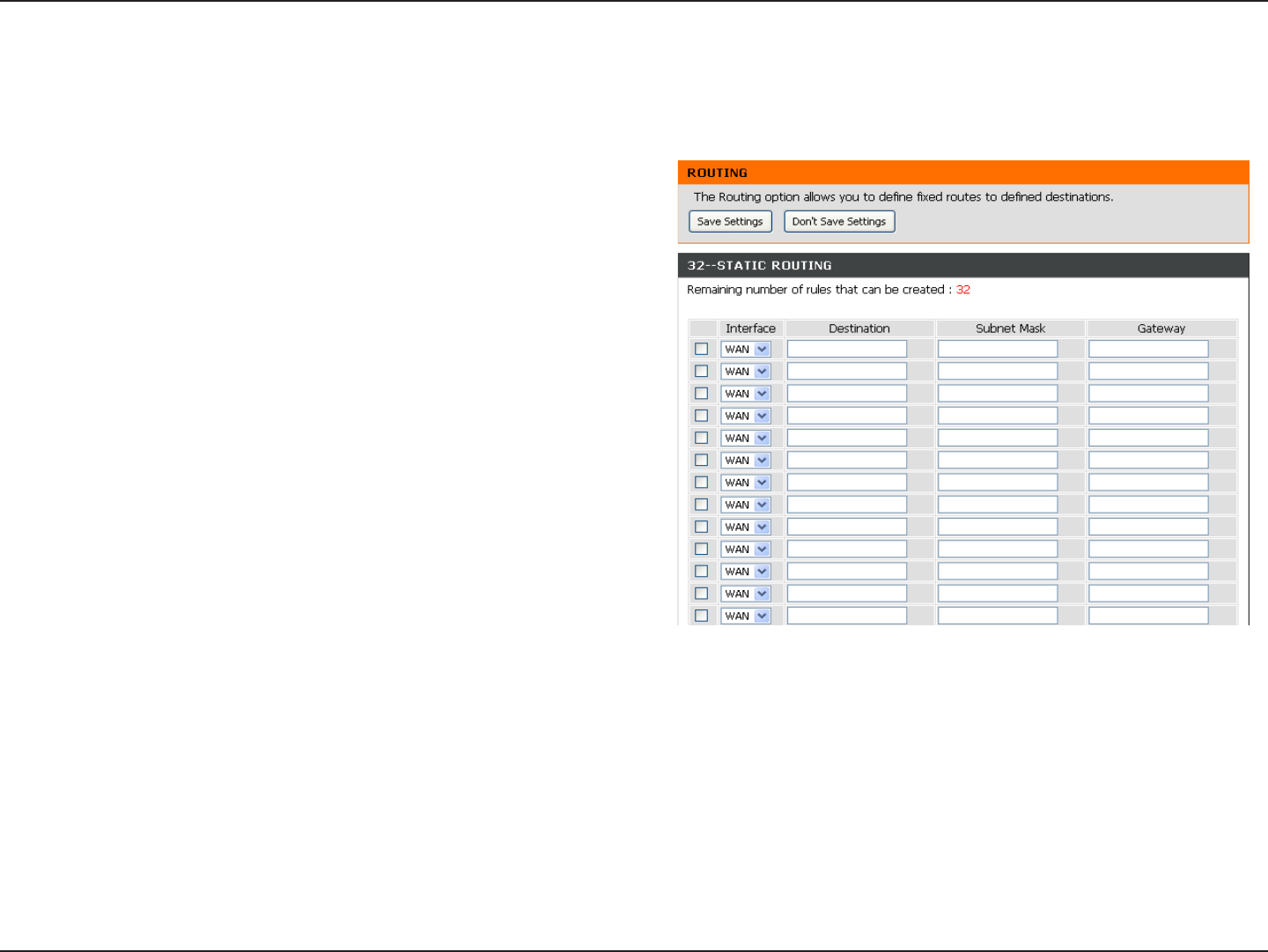Click the Destination column header
This screenshot has width=1268, height=952.
point(859,328)
